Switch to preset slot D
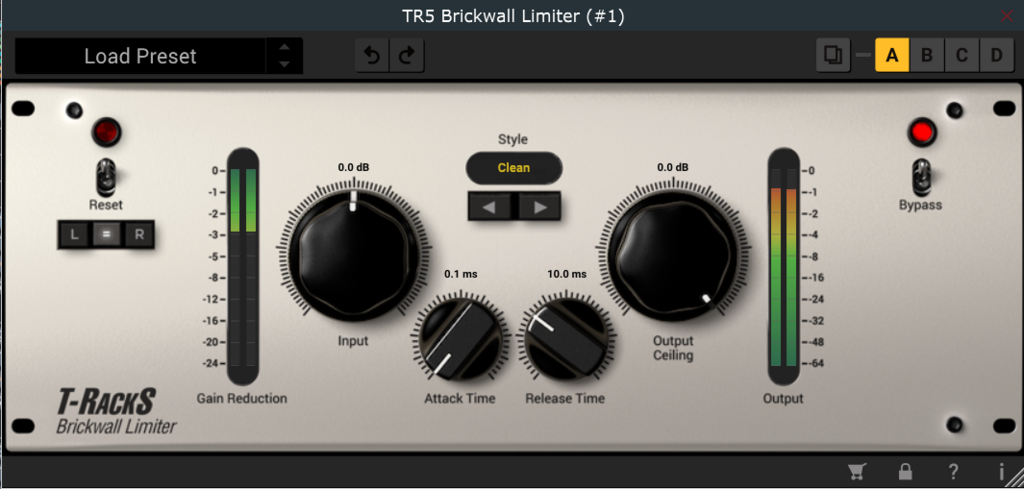 [x=996, y=55]
